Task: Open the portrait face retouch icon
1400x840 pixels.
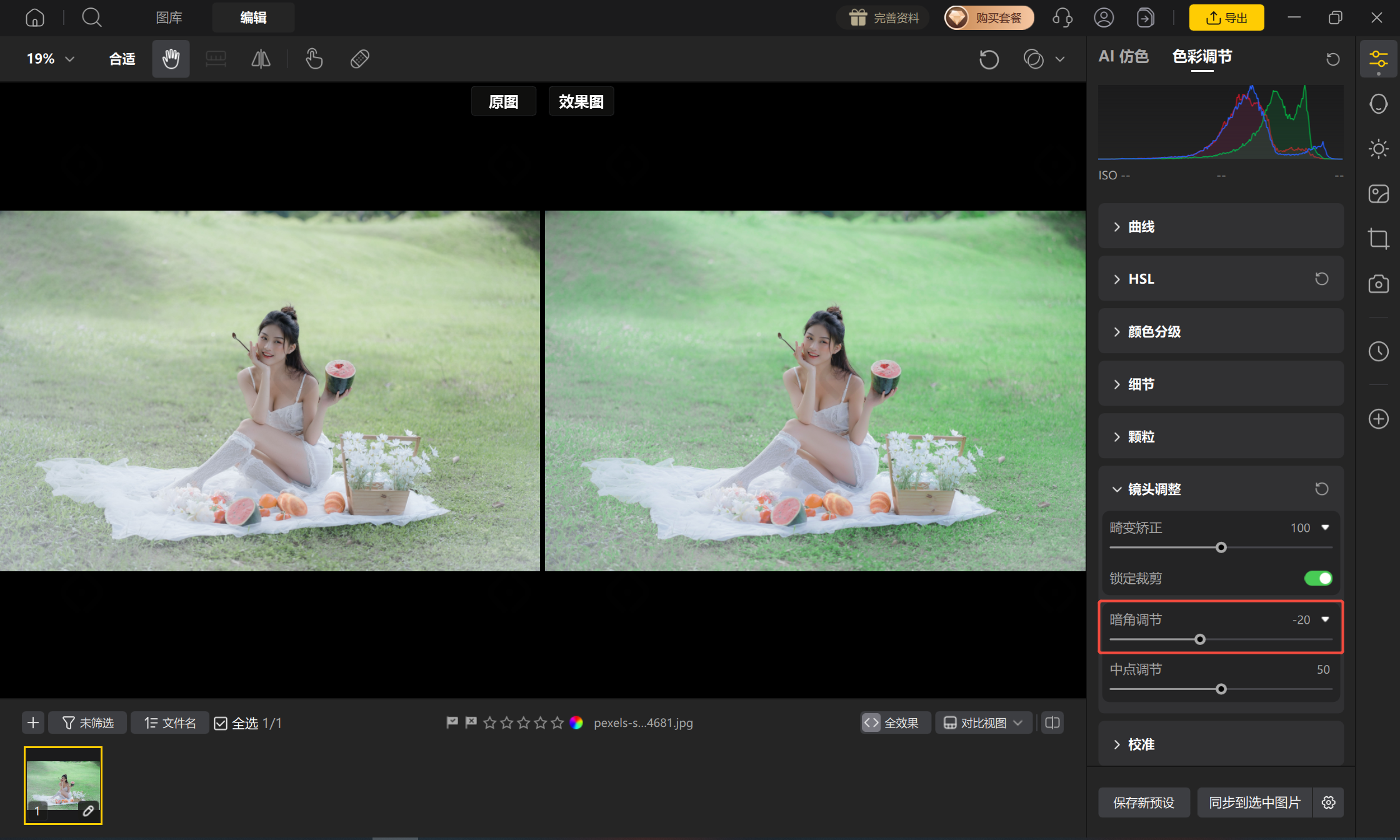Action: (1378, 104)
